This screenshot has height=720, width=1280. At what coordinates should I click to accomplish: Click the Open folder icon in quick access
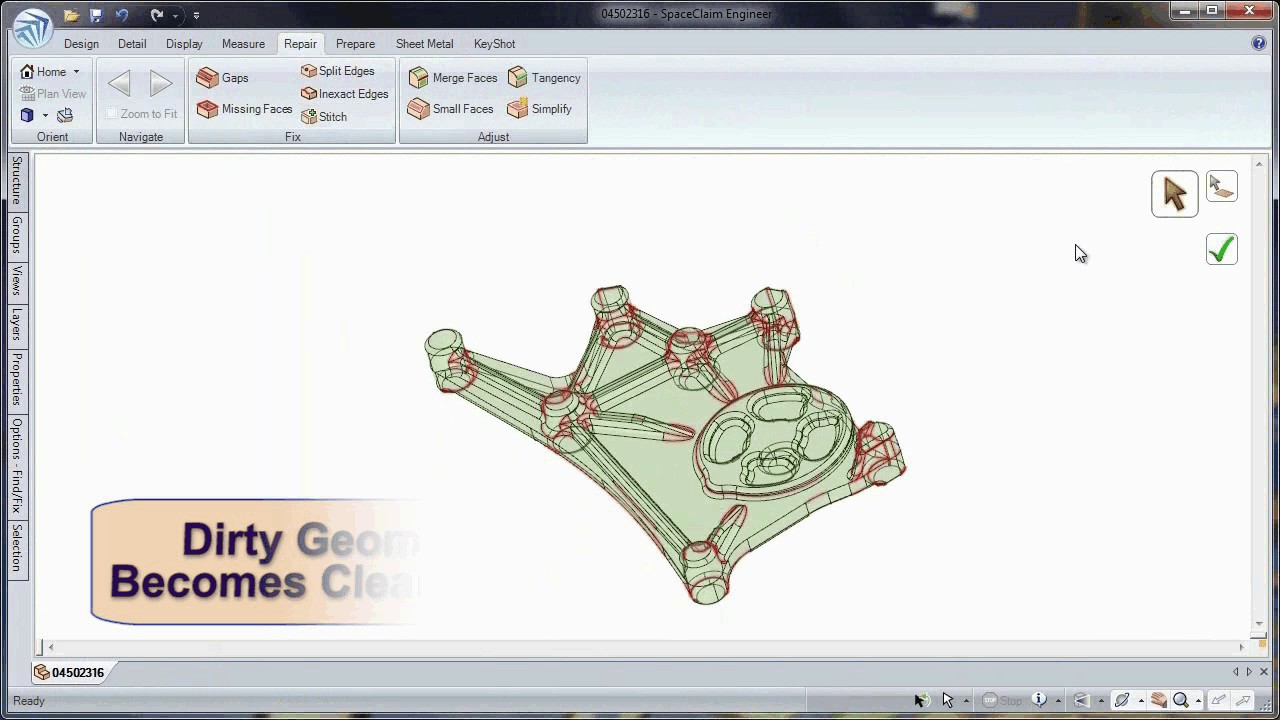click(x=71, y=15)
